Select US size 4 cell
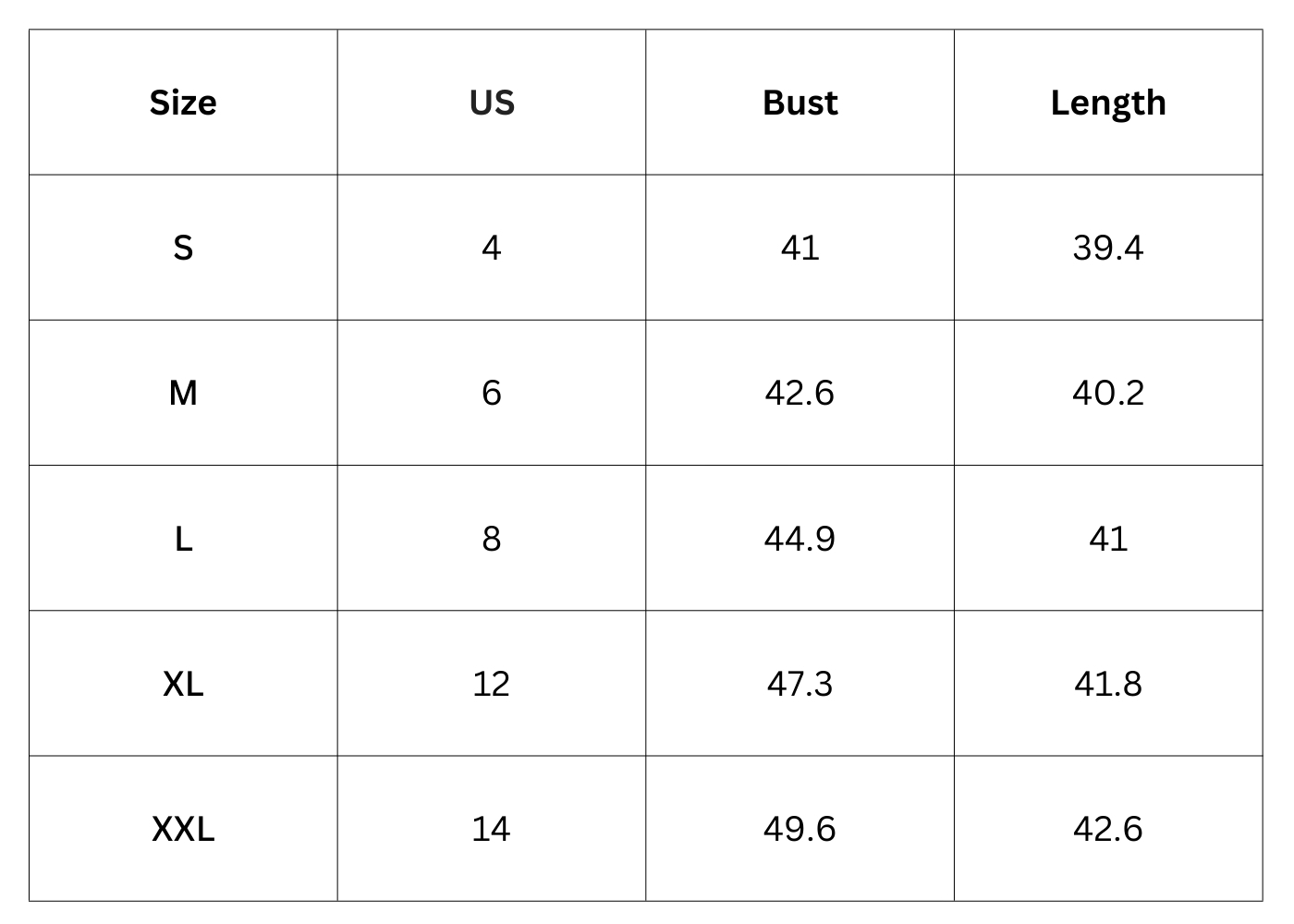The width and height of the screenshot is (1294, 924). tap(491, 248)
